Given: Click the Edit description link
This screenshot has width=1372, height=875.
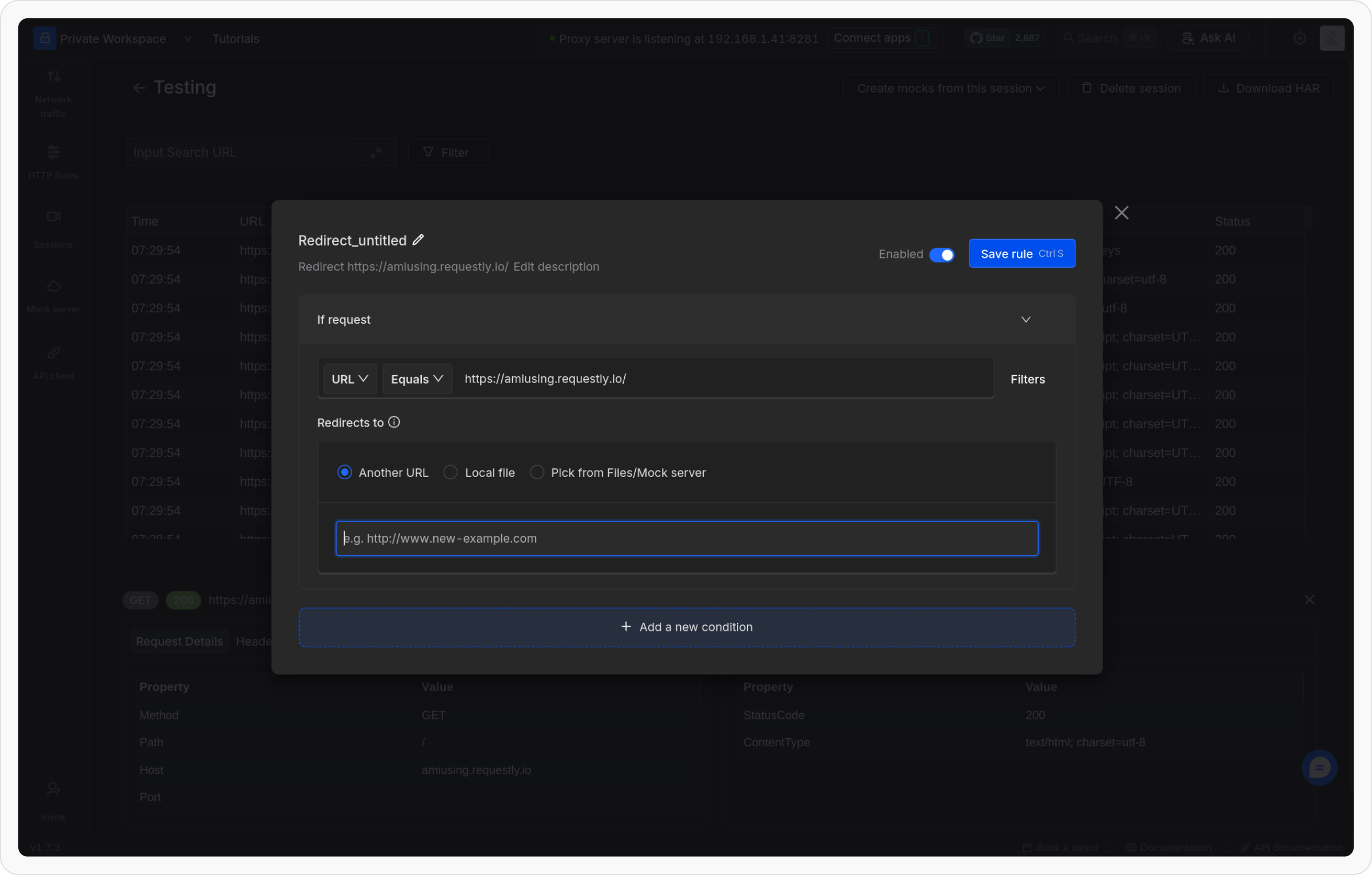Looking at the screenshot, I should 556,267.
